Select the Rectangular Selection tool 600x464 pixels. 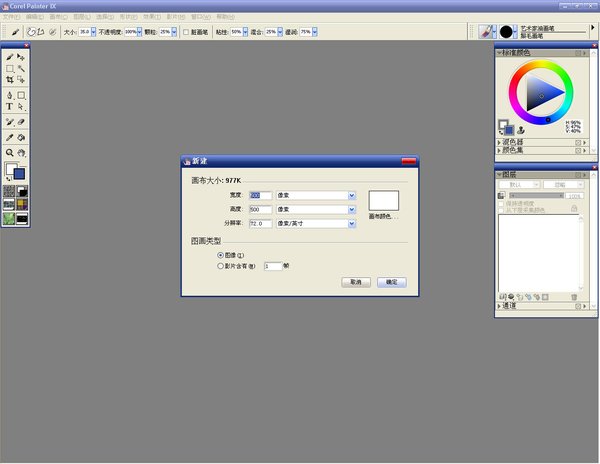click(x=10, y=69)
